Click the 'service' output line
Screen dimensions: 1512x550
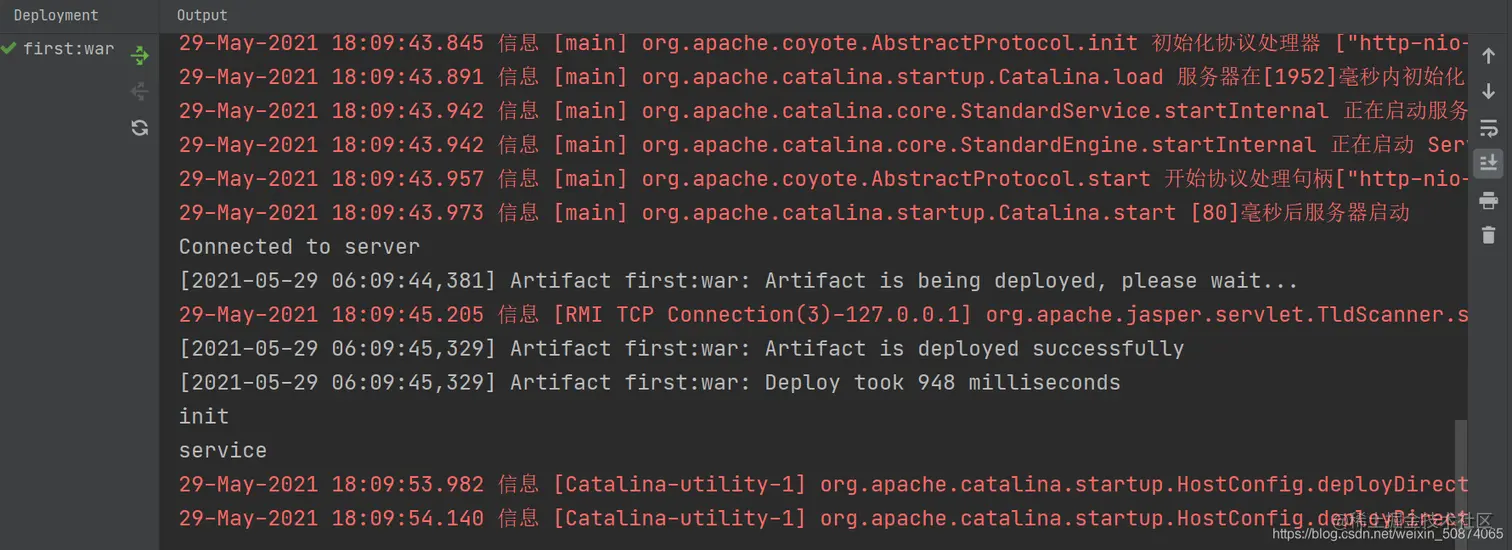[x=223, y=450]
